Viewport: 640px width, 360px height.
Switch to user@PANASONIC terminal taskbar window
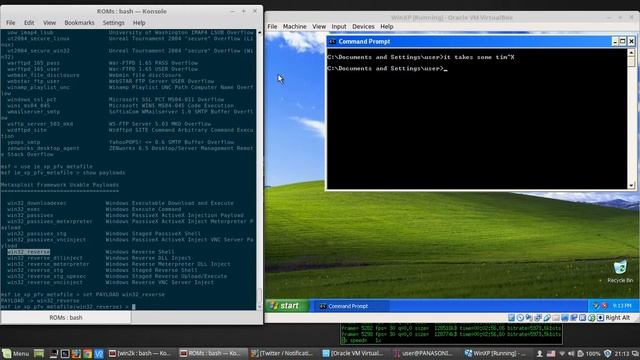click(424, 353)
